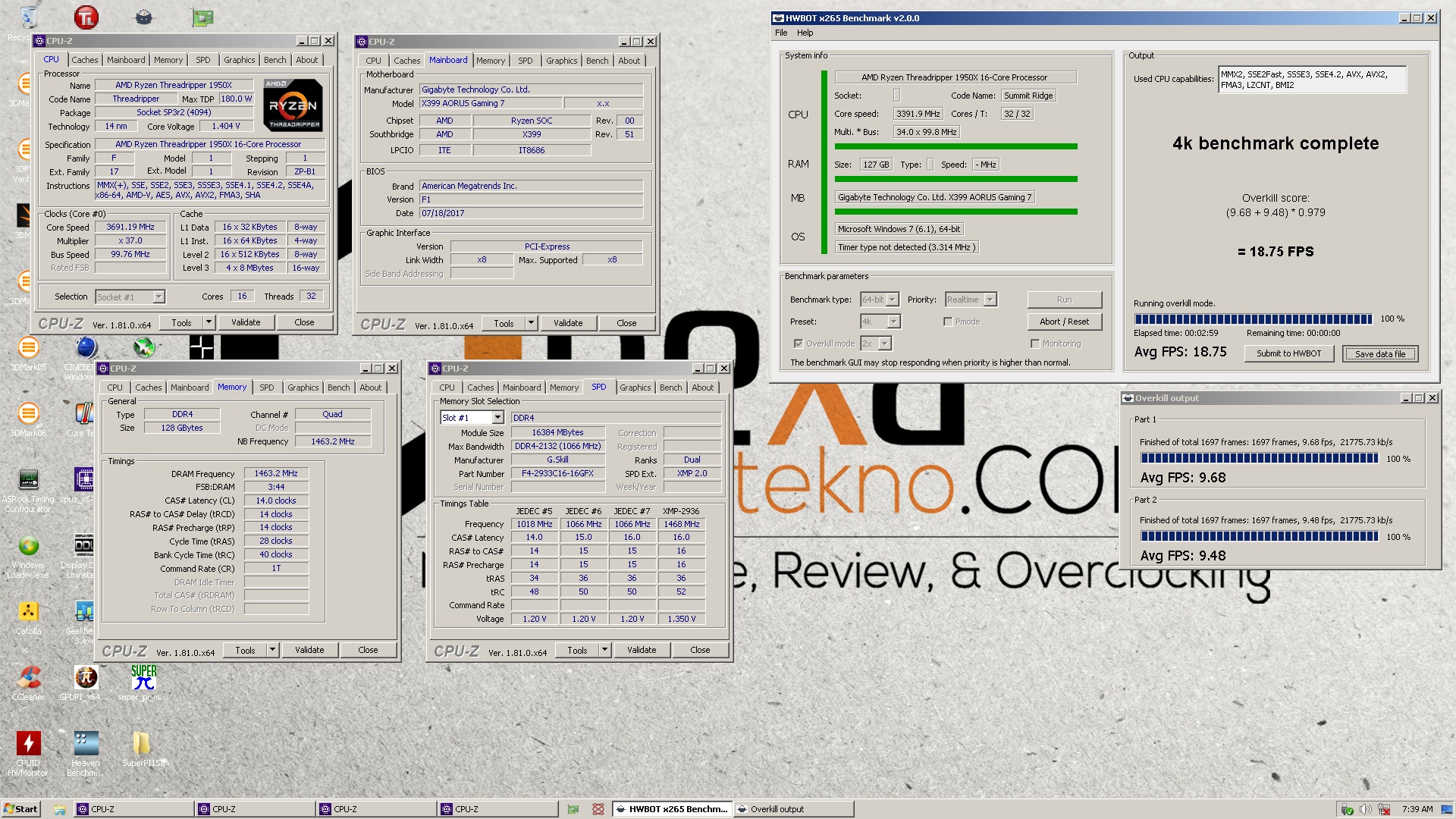Click the Run button
The image size is (1456, 819).
[1065, 300]
